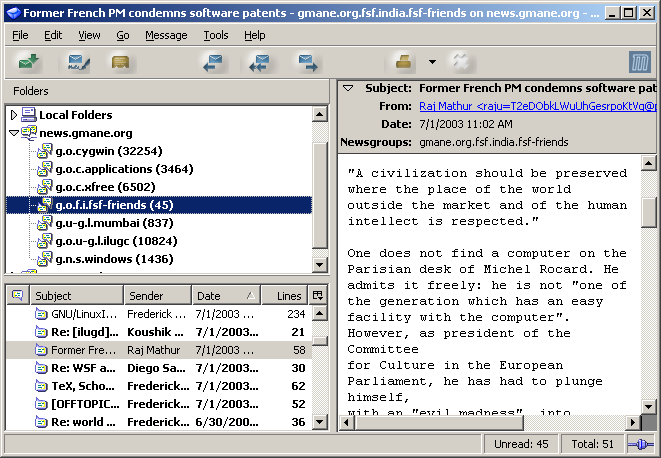
Task: Open the Message menu
Action: [166, 35]
